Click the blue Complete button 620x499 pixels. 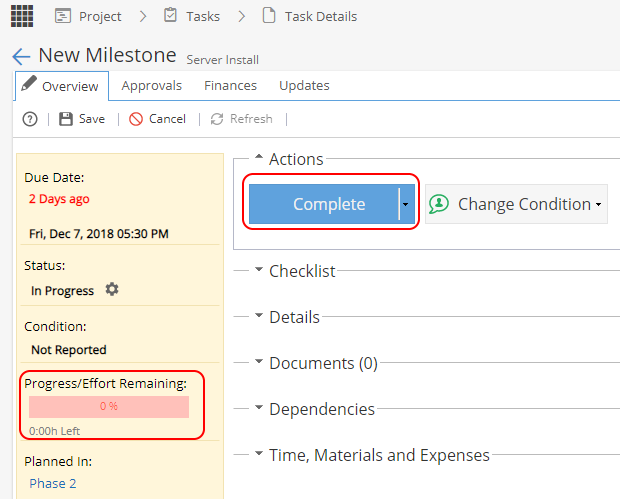tap(324, 204)
